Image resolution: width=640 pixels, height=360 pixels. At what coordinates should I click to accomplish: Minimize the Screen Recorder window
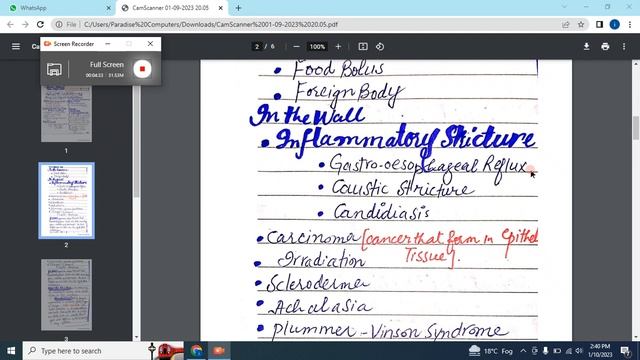108,44
